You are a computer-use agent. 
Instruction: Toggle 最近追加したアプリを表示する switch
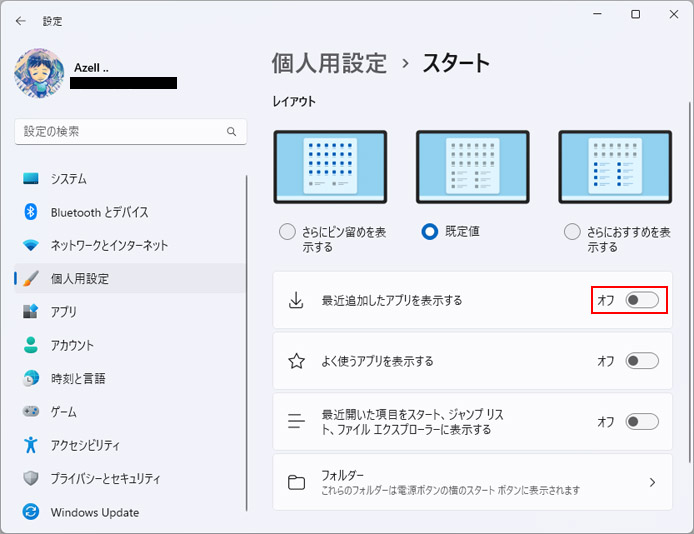[x=642, y=300]
